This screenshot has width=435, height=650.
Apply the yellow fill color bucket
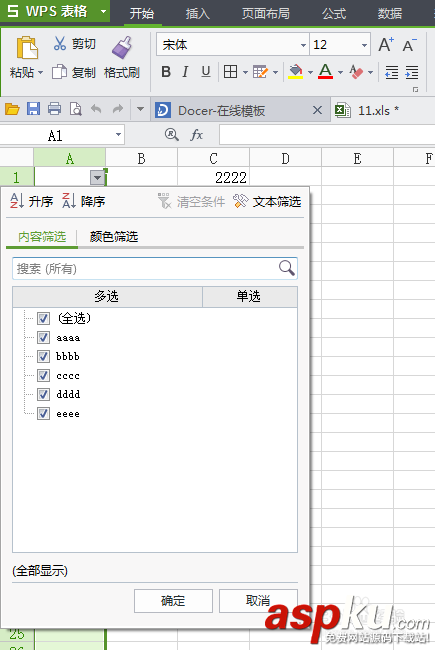(x=295, y=72)
